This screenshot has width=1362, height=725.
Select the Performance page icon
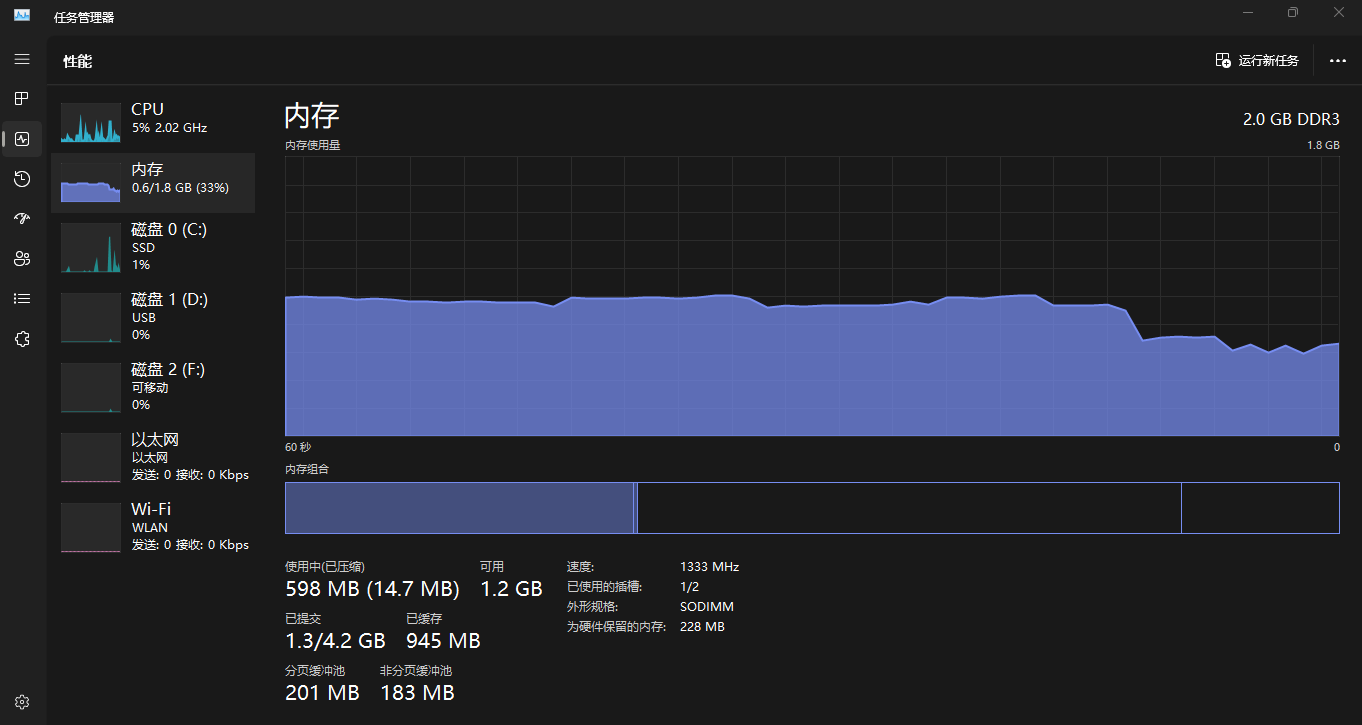(x=22, y=139)
